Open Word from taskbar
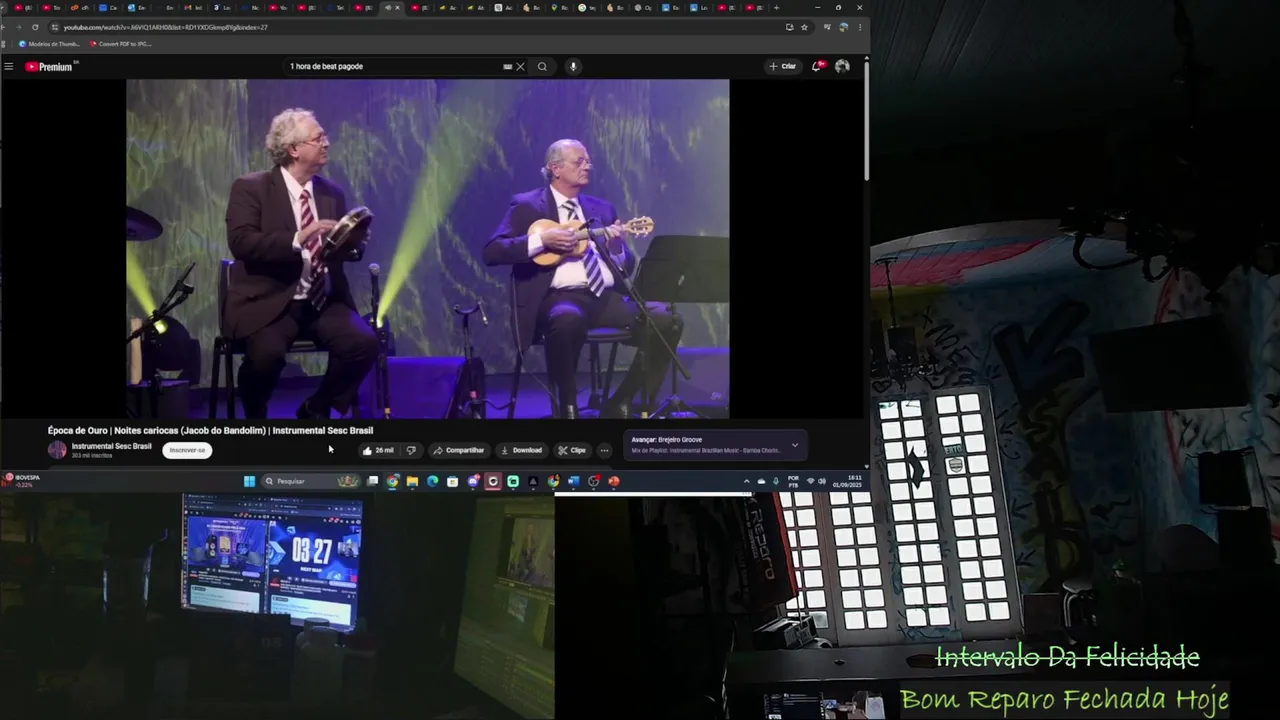This screenshot has width=1280, height=720. coord(573,481)
